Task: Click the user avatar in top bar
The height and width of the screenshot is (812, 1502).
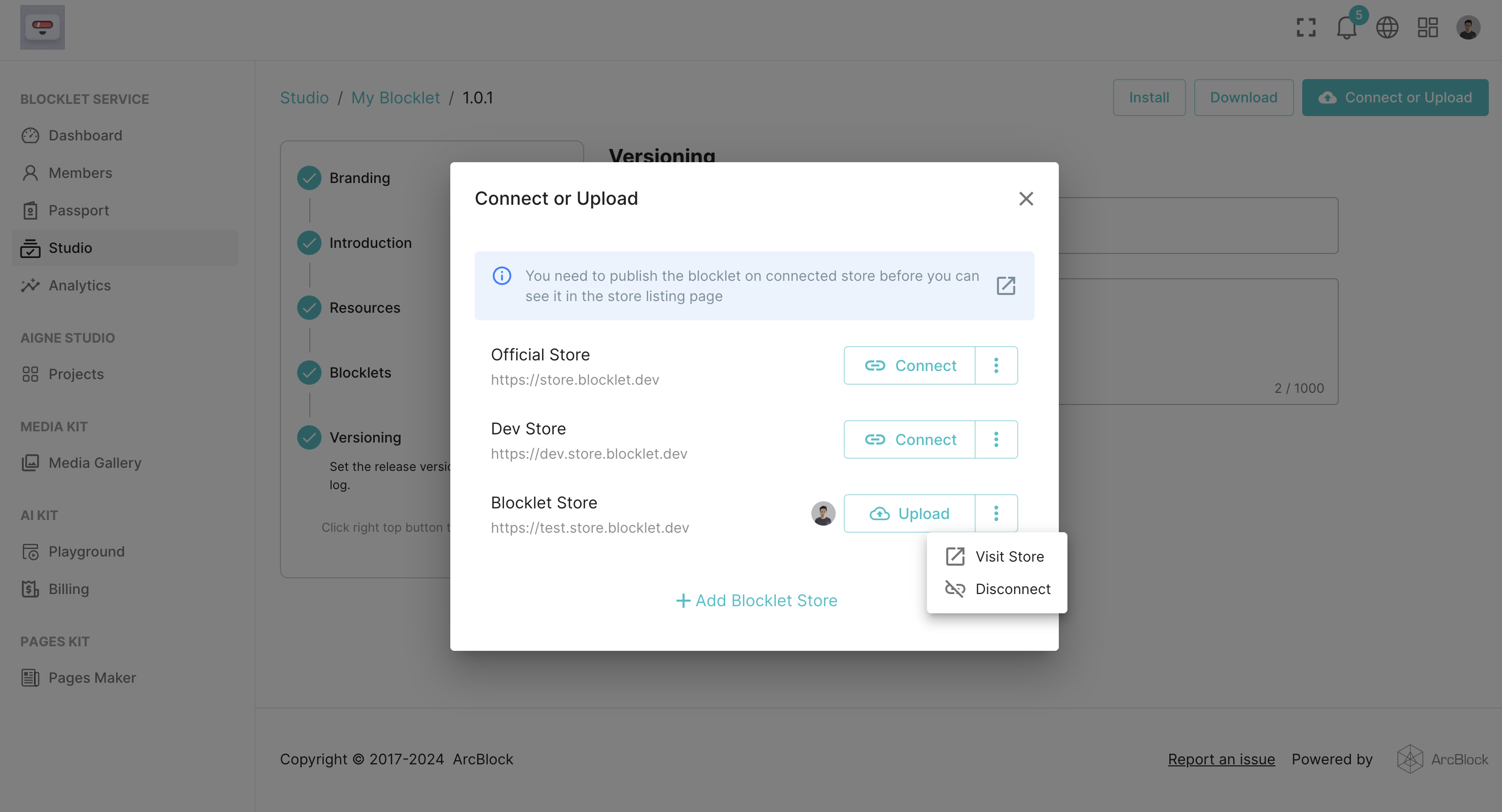Action: pos(1468,27)
